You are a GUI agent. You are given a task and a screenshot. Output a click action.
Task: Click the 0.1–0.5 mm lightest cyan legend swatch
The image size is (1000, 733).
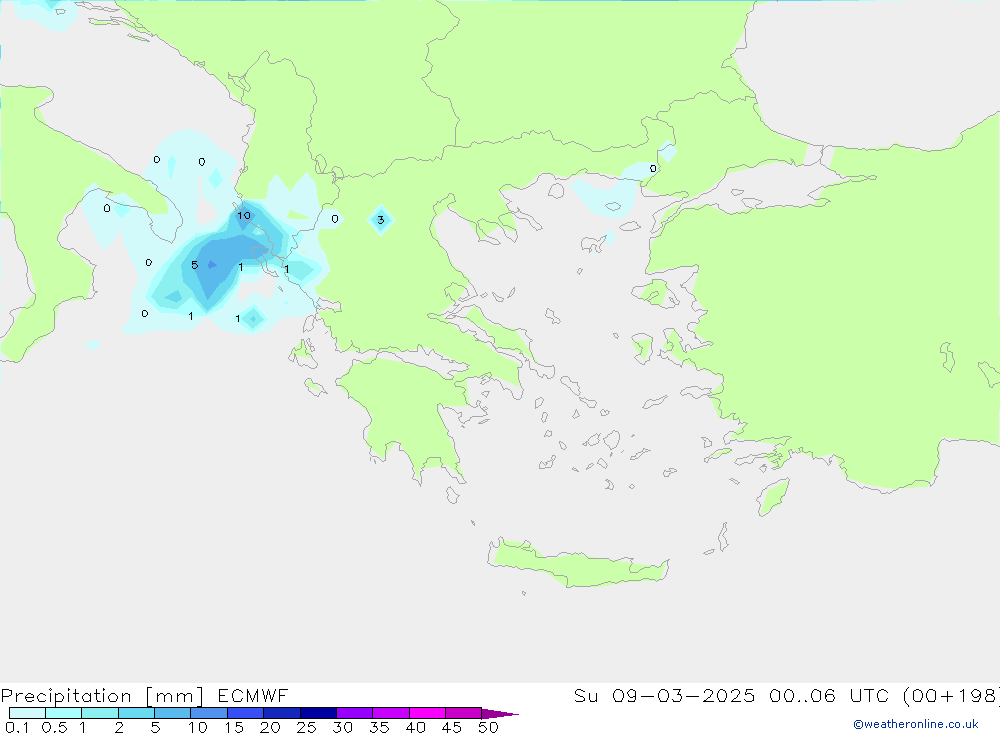[27, 713]
